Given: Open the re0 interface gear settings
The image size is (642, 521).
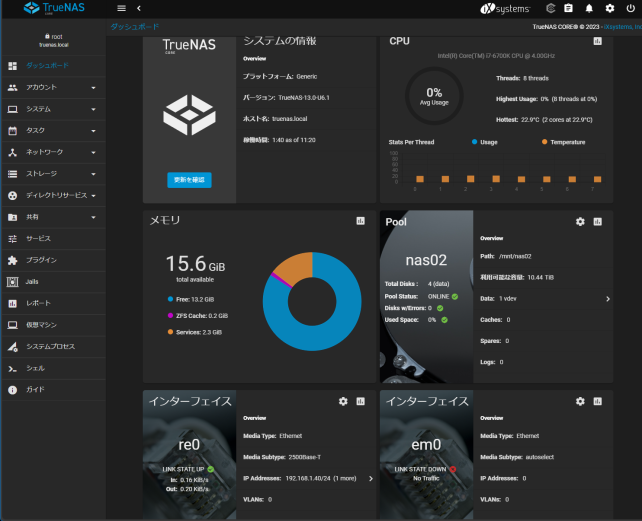Looking at the screenshot, I should pyautogui.click(x=343, y=401).
